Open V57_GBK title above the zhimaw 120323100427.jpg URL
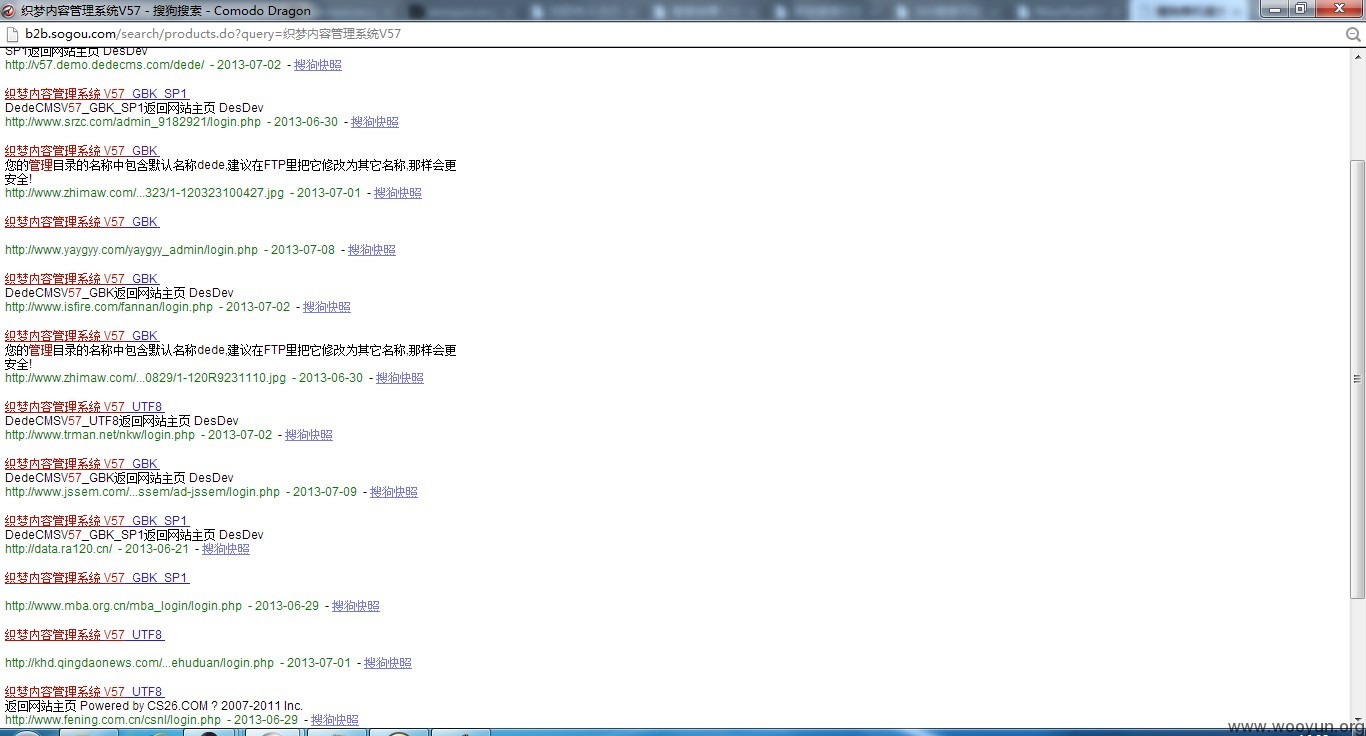The image size is (1366, 736). [x=82, y=151]
